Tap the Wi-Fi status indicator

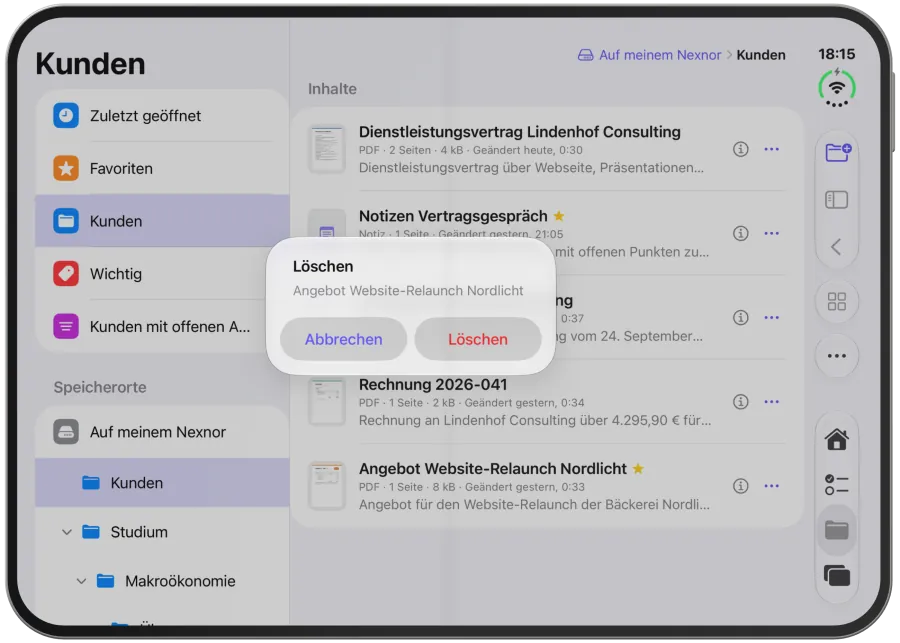coord(836,88)
